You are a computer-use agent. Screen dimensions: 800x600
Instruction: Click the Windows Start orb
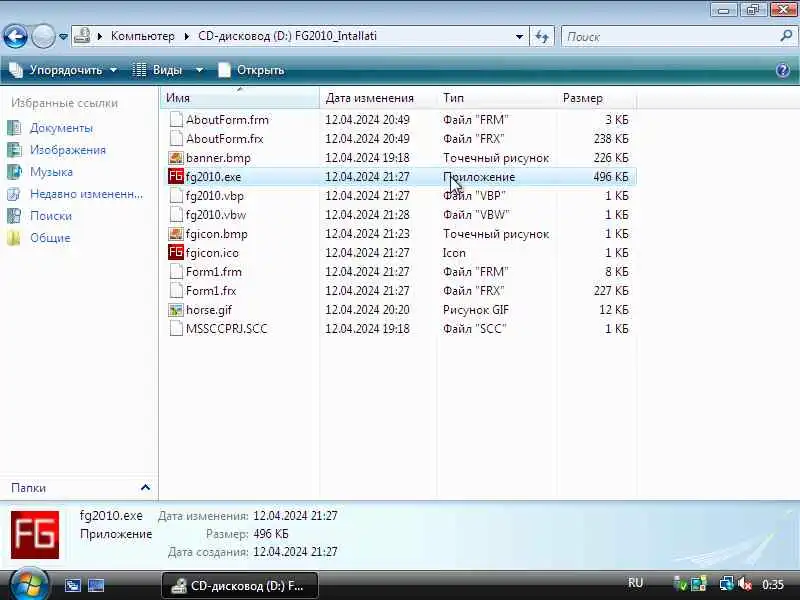point(29,585)
